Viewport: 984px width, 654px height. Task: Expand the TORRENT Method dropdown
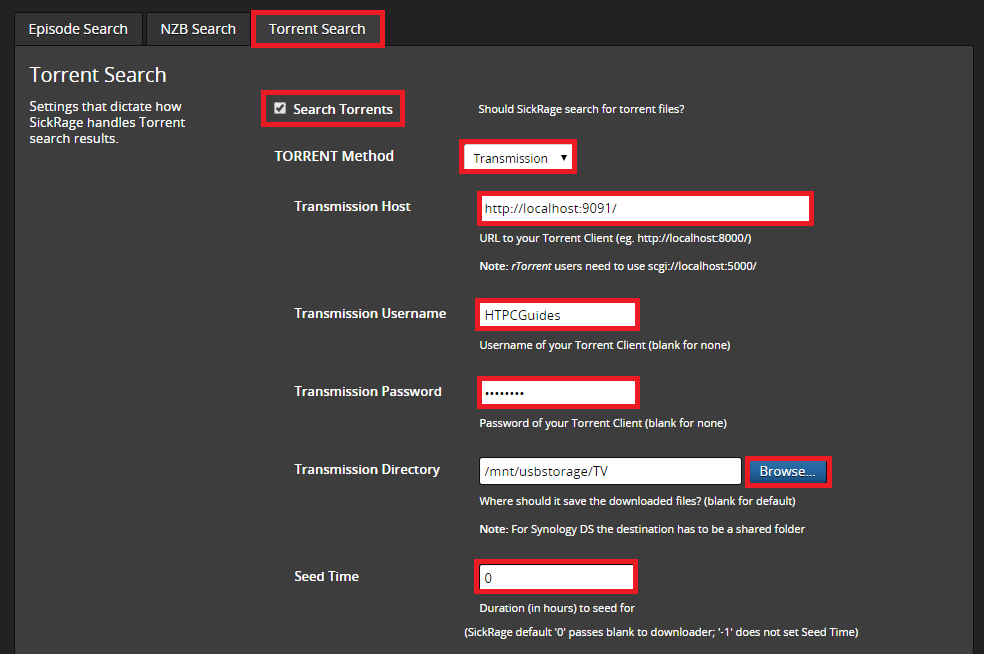[x=519, y=158]
